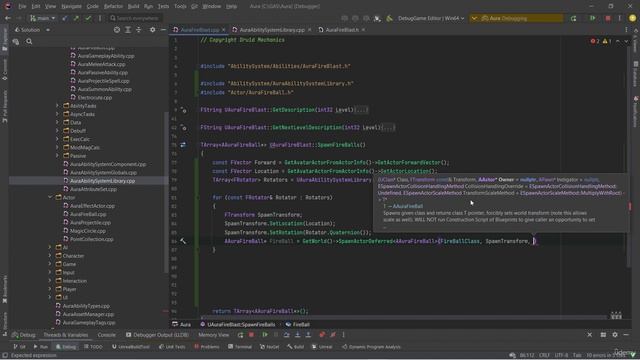Open the Window menu
This screenshot has height=360, width=640.
coord(211,7)
